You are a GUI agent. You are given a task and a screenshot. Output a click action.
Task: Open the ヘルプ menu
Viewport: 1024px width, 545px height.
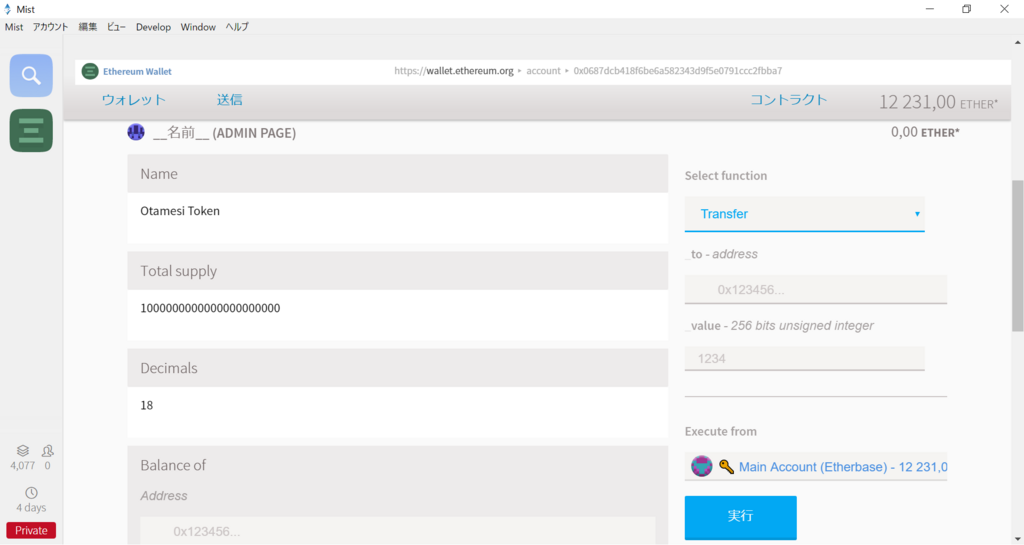pyautogui.click(x=237, y=27)
